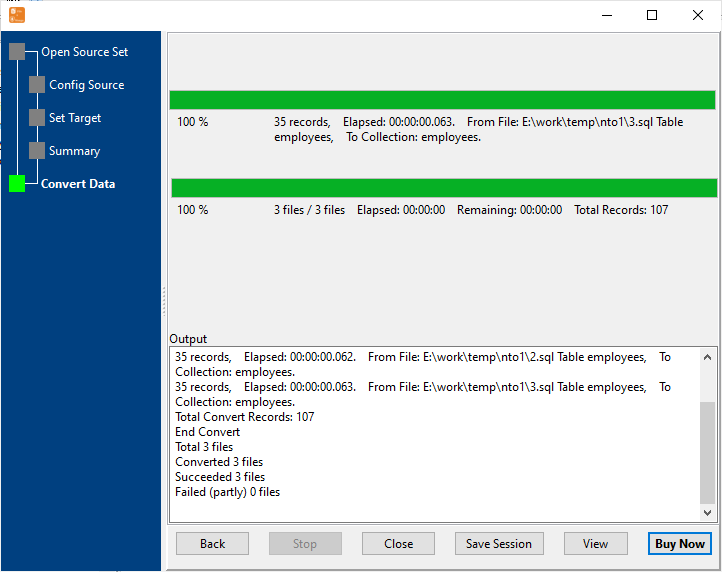Screen dimensions: 722x572
Task: Click the output scrollbar down arrow
Action: tap(708, 512)
